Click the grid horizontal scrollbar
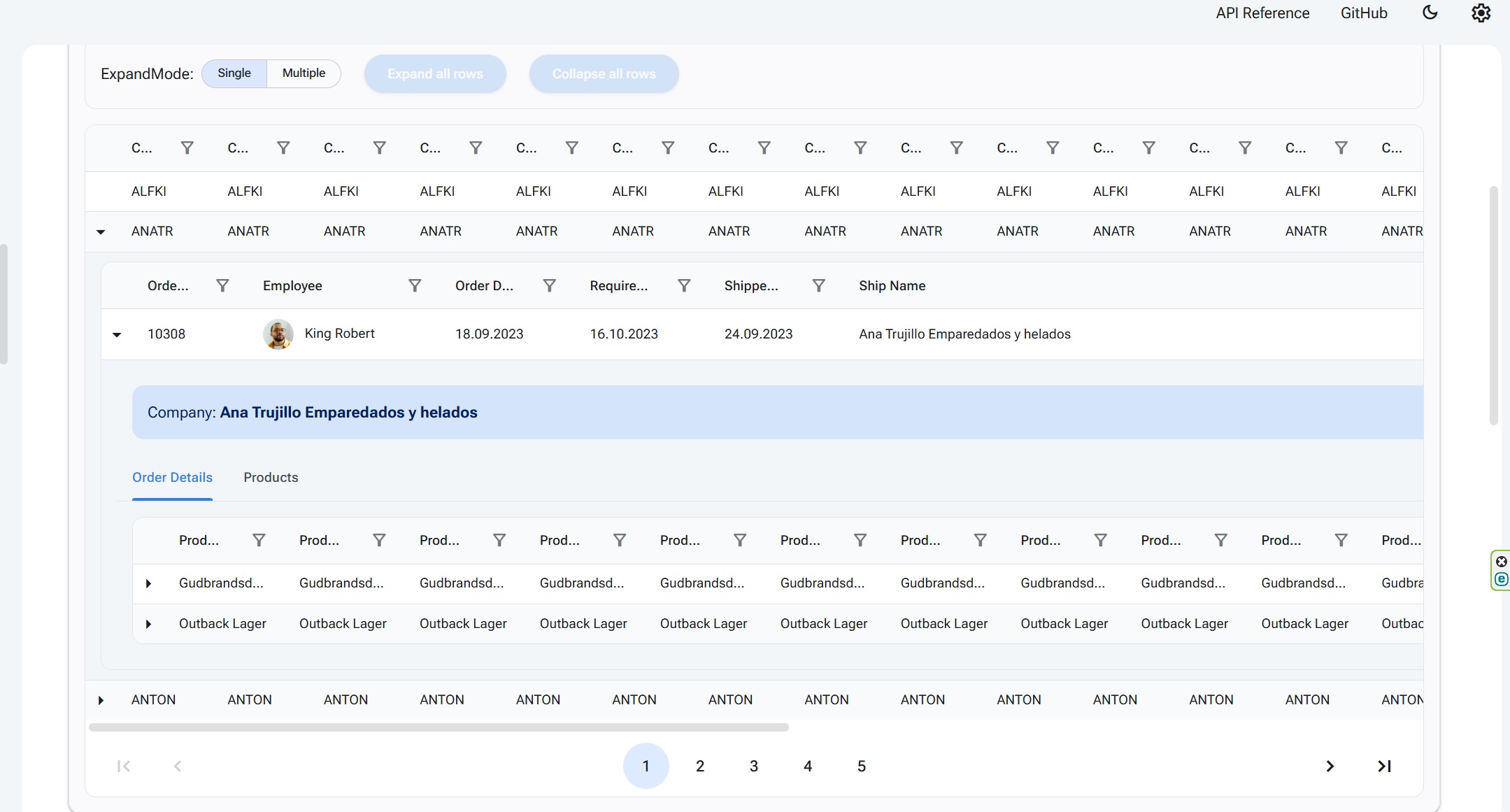The image size is (1510, 812). tap(439, 727)
